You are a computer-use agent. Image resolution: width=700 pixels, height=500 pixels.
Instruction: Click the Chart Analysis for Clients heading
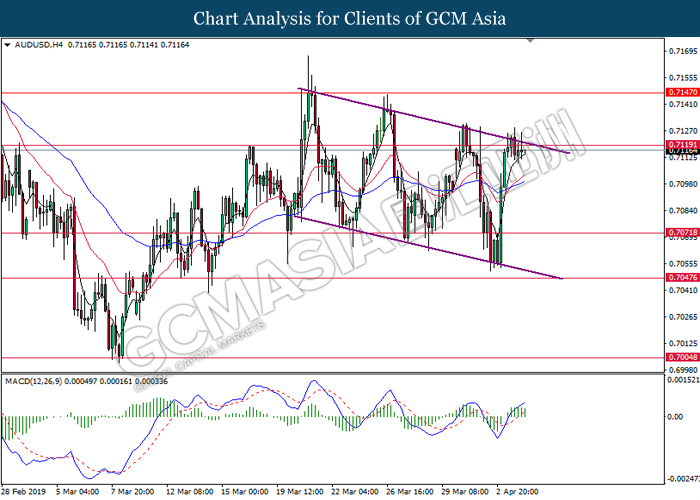[350, 19]
